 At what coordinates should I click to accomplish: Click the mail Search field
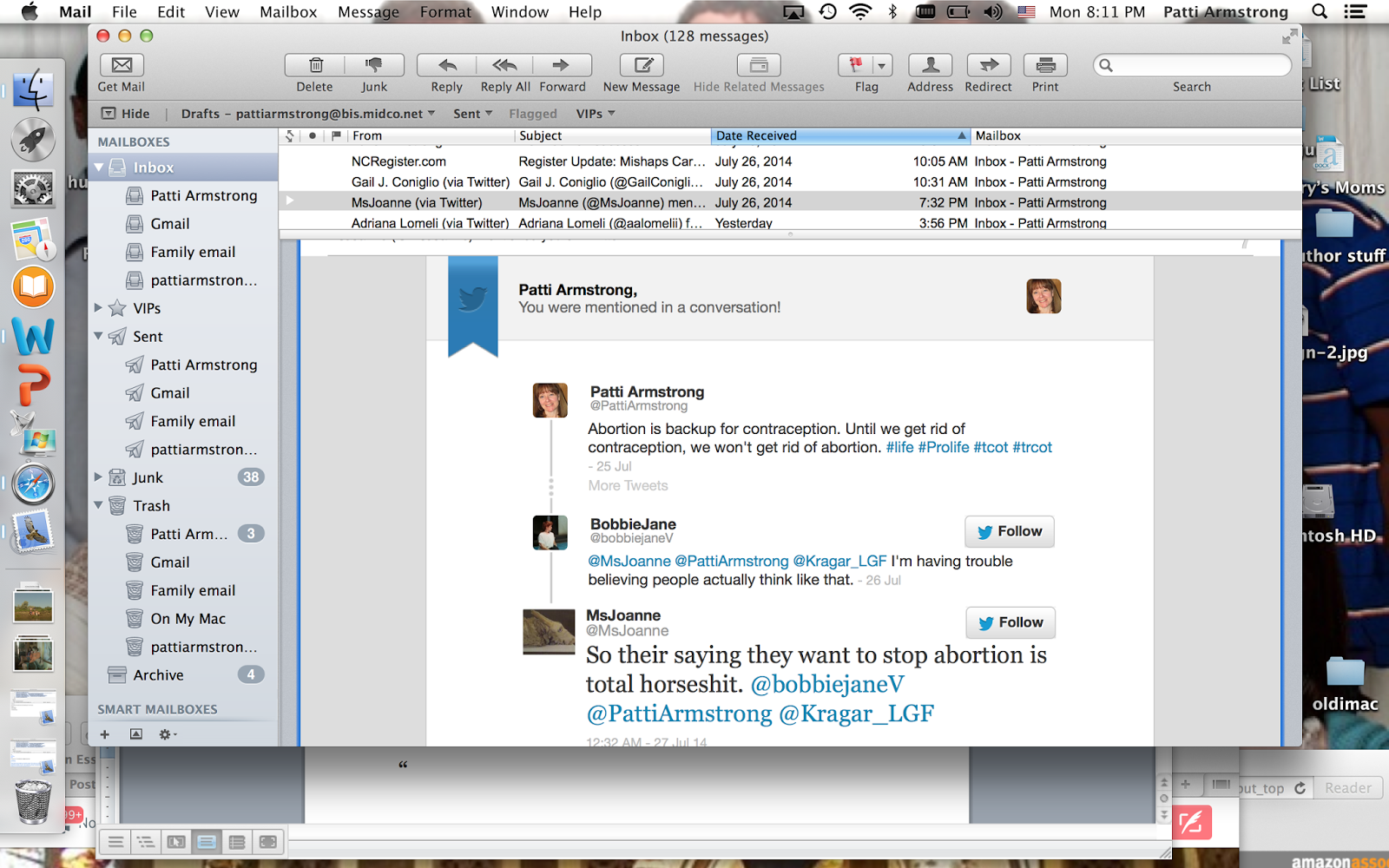coord(1193,65)
